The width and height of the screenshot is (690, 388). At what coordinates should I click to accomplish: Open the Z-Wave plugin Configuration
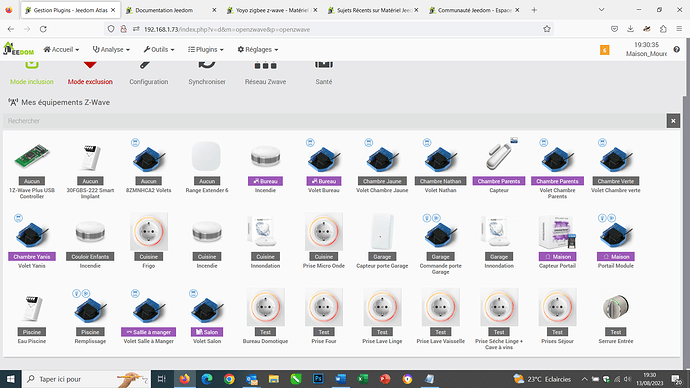coord(149,74)
